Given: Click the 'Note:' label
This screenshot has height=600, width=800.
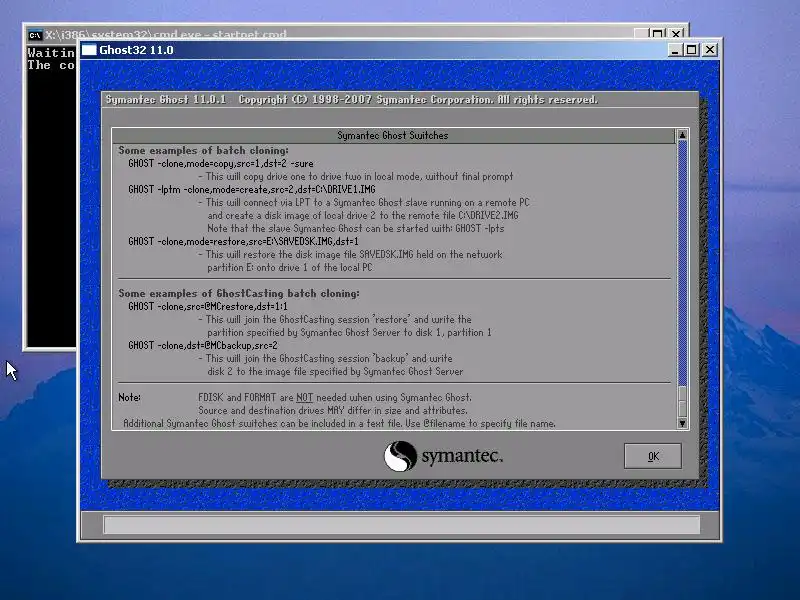Looking at the screenshot, I should (130, 397).
